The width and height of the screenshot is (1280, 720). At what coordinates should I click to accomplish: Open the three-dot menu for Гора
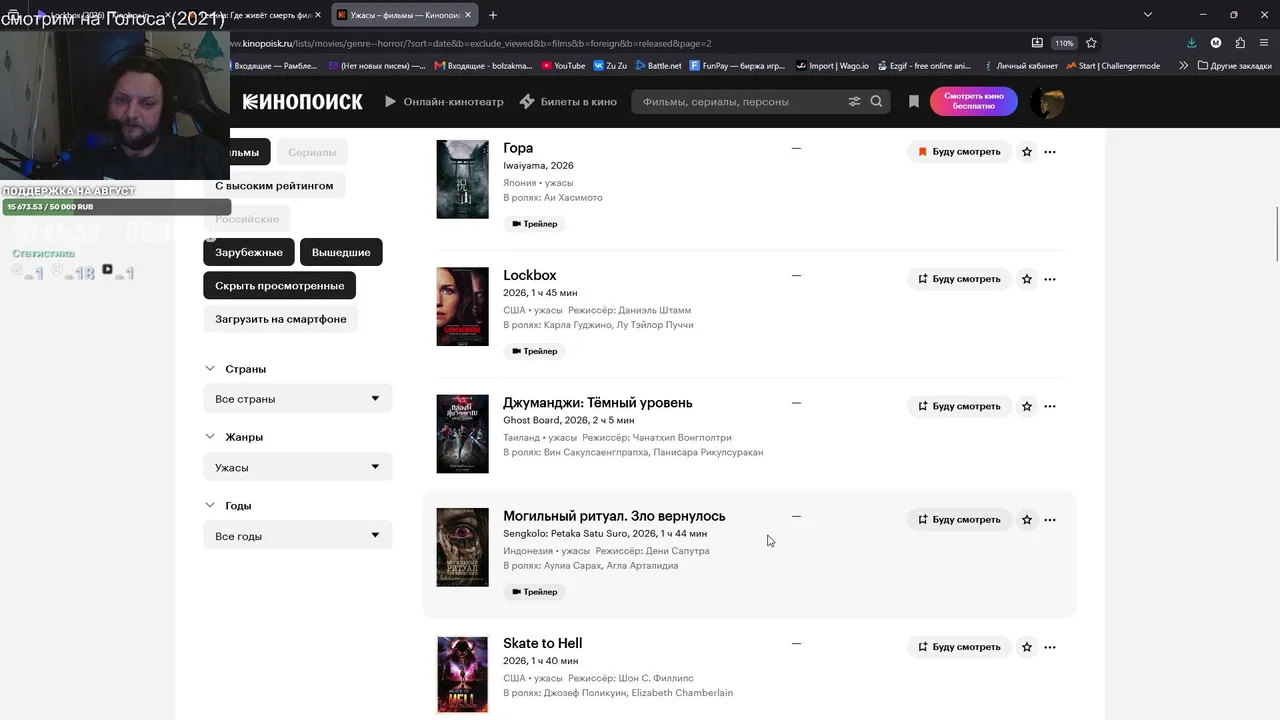point(1050,152)
